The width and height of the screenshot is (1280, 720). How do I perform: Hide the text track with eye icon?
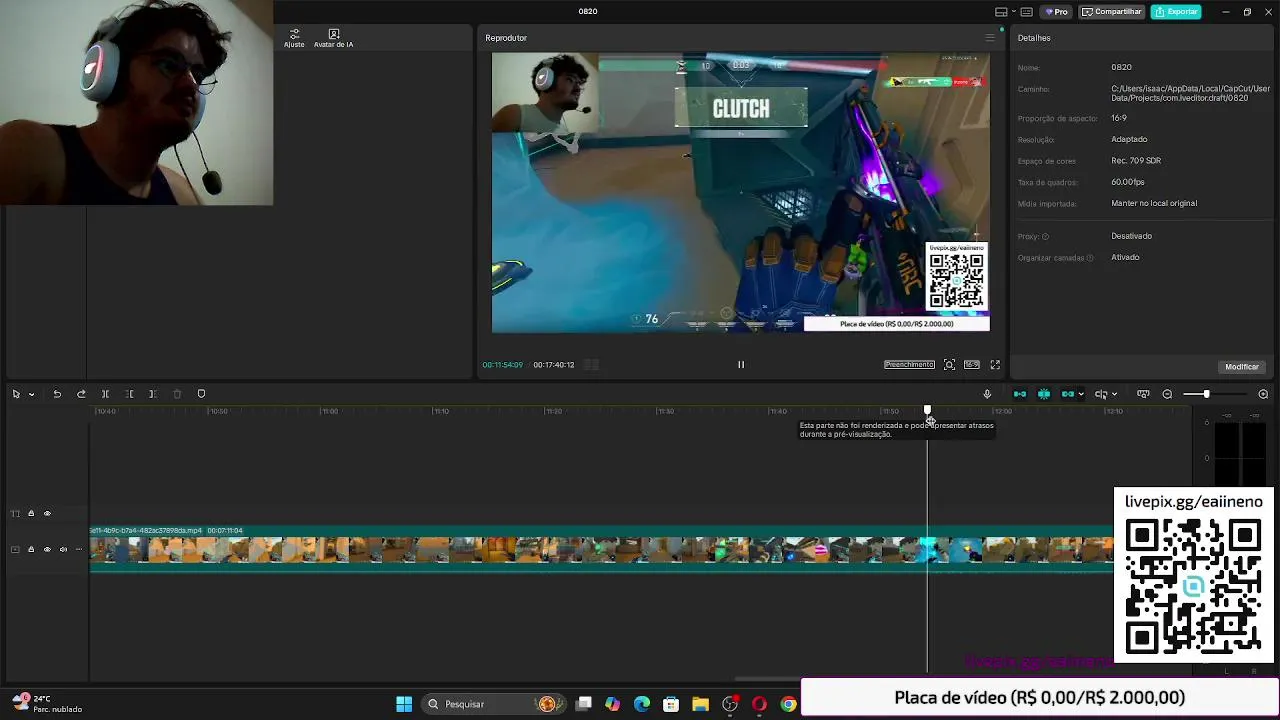click(x=47, y=513)
